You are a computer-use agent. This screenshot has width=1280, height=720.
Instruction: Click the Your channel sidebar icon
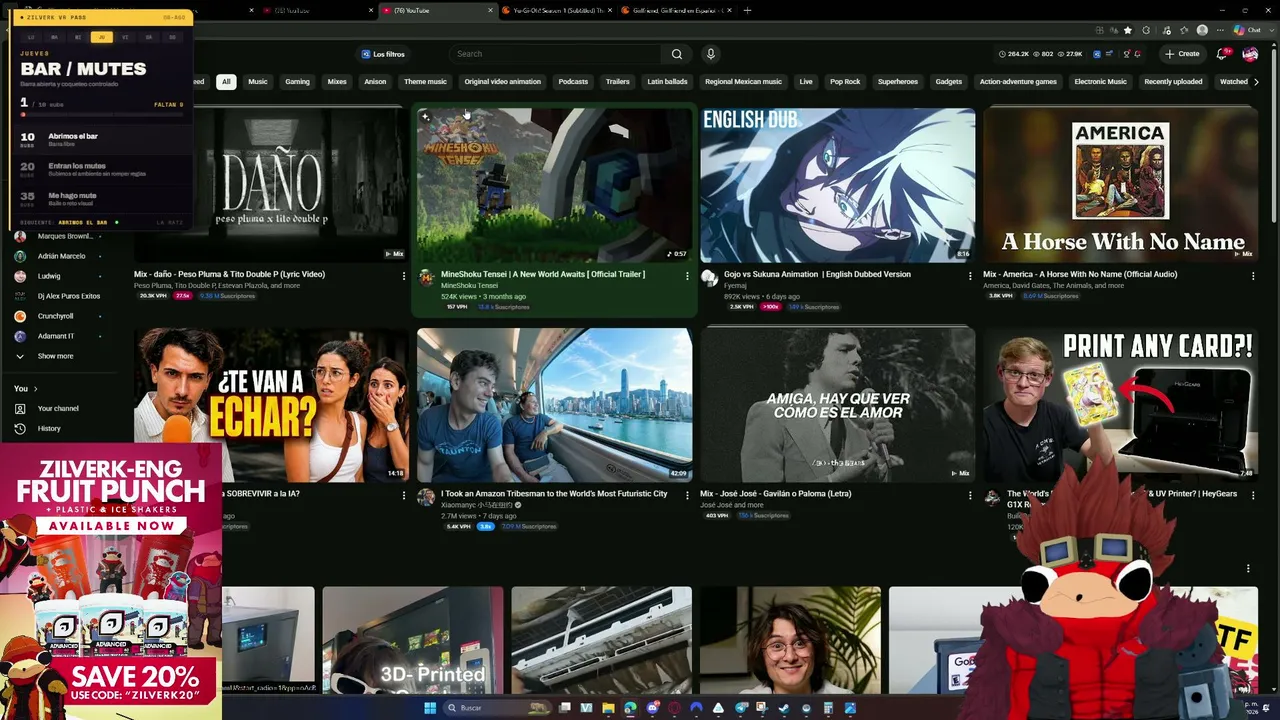pyautogui.click(x=20, y=408)
